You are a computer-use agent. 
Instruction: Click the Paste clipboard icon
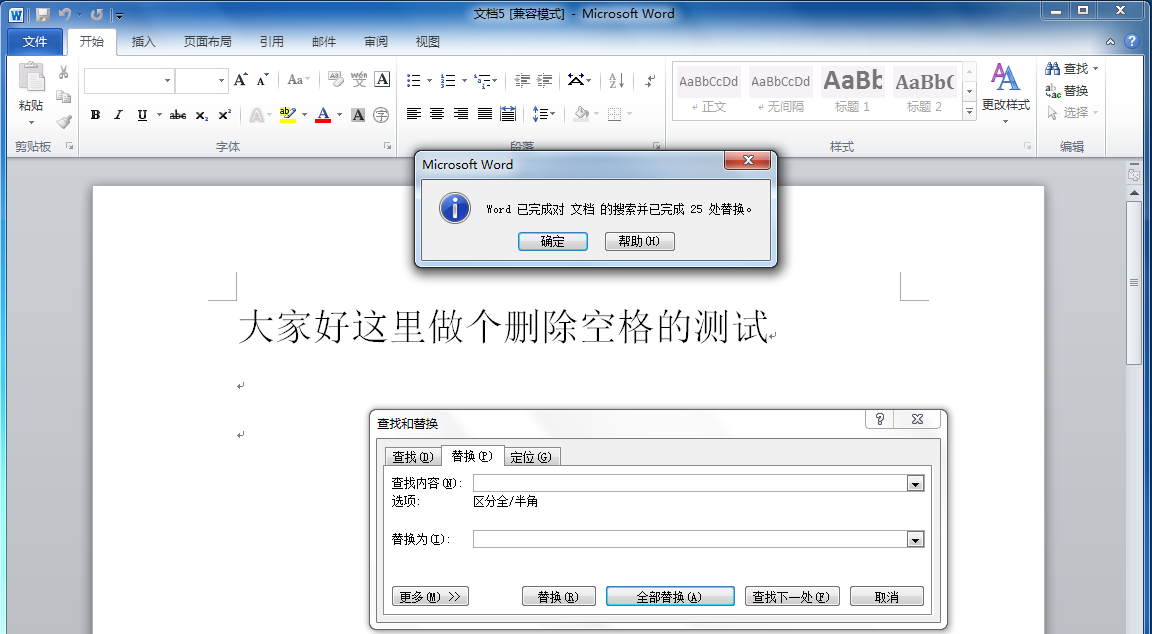(31, 79)
